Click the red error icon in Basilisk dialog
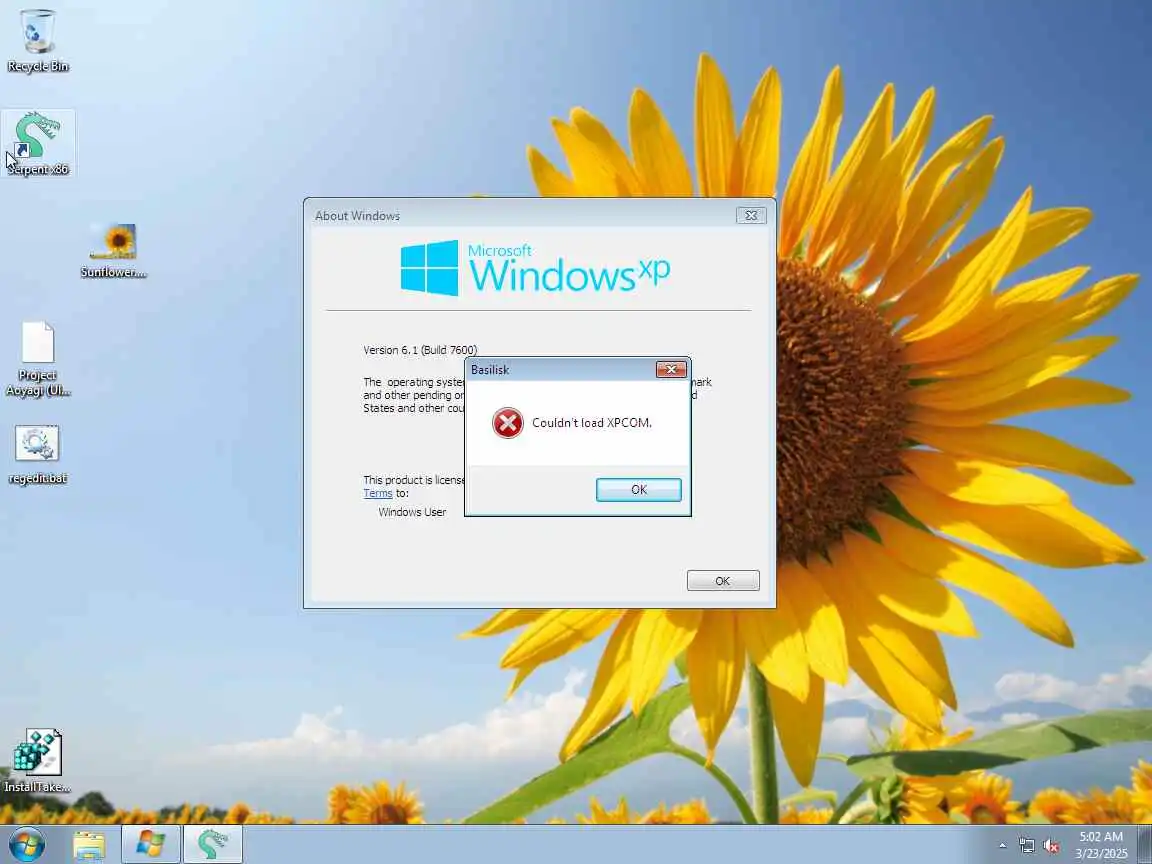The width and height of the screenshot is (1152, 864). coord(508,423)
